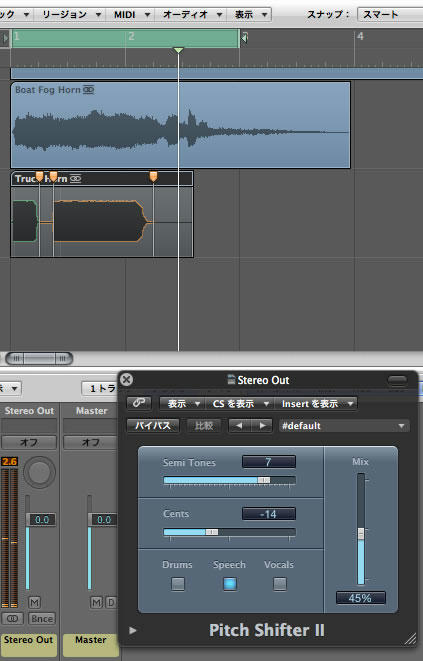Viewport: 423px width, 661px height.
Task: Open the Insert を表示 dropdown
Action: (x=316, y=404)
